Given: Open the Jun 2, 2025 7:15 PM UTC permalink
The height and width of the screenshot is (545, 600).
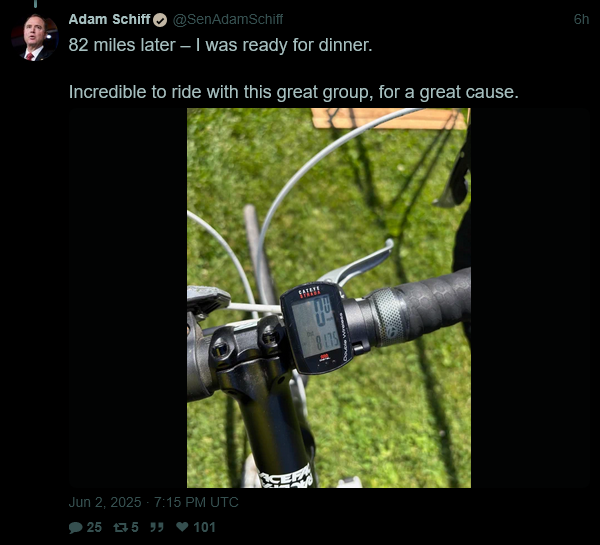Looking at the screenshot, I should pyautogui.click(x=153, y=502).
